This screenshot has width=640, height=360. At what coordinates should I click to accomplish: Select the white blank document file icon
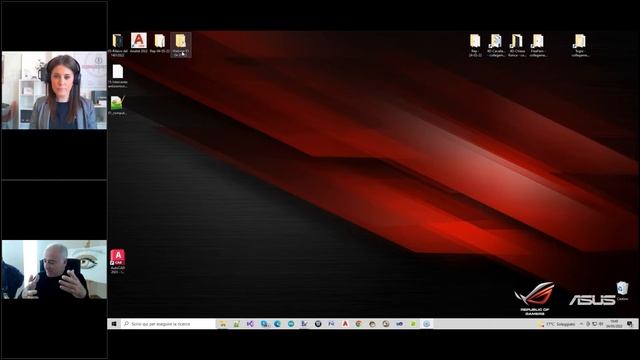tap(118, 76)
